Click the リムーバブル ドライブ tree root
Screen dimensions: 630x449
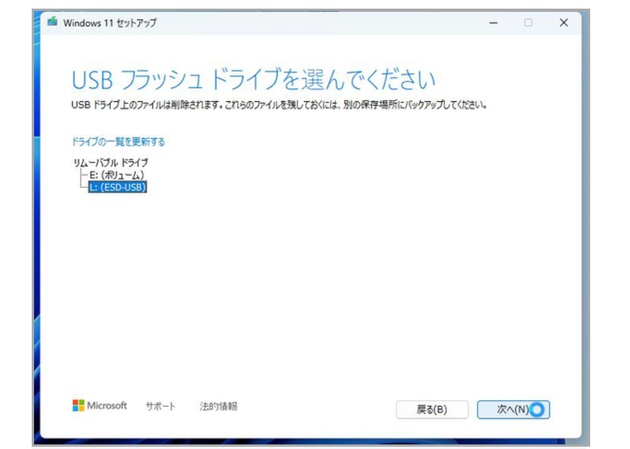[110, 163]
